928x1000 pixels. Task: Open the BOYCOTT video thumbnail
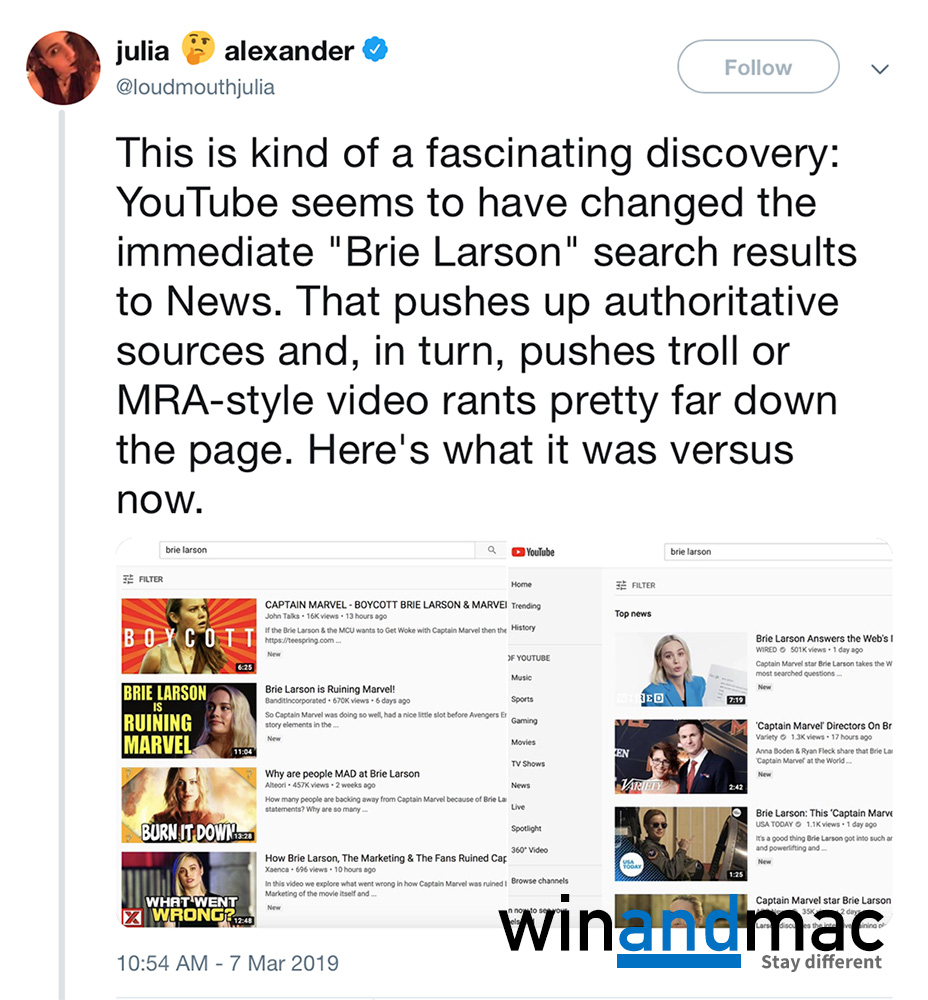[189, 636]
